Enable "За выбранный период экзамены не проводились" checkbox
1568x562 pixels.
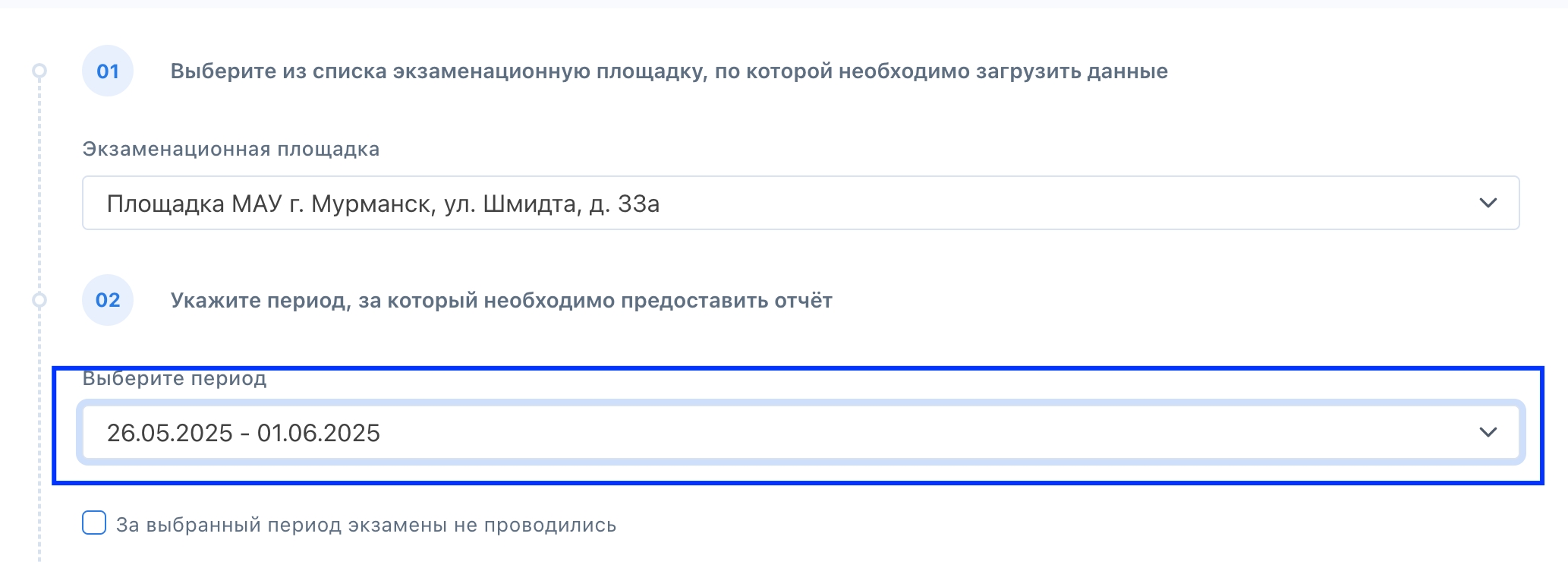[94, 523]
